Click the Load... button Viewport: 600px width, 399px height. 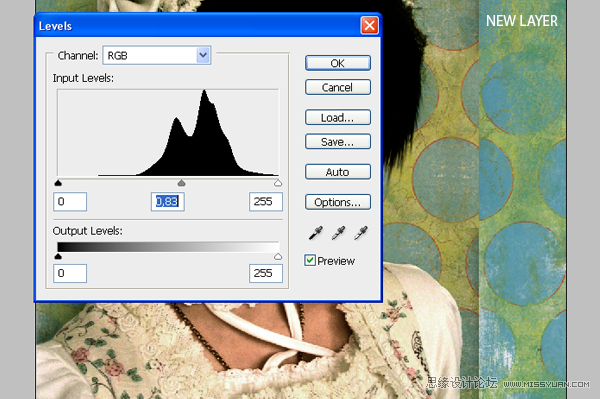338,117
